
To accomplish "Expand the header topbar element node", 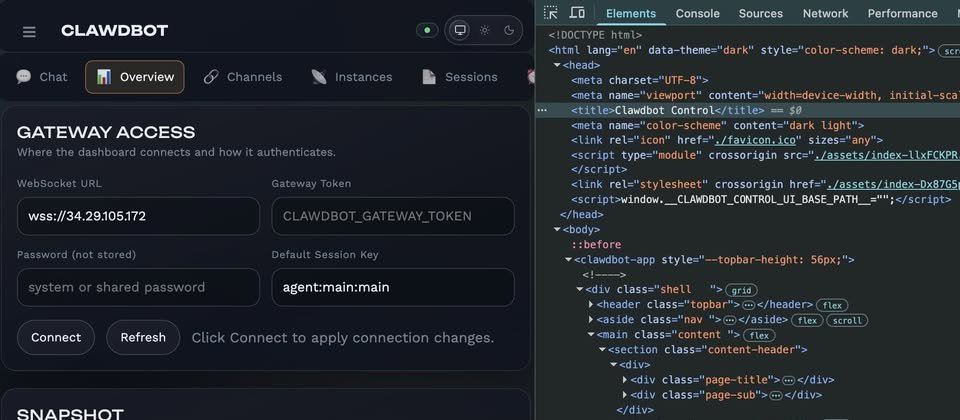I will [x=590, y=304].
